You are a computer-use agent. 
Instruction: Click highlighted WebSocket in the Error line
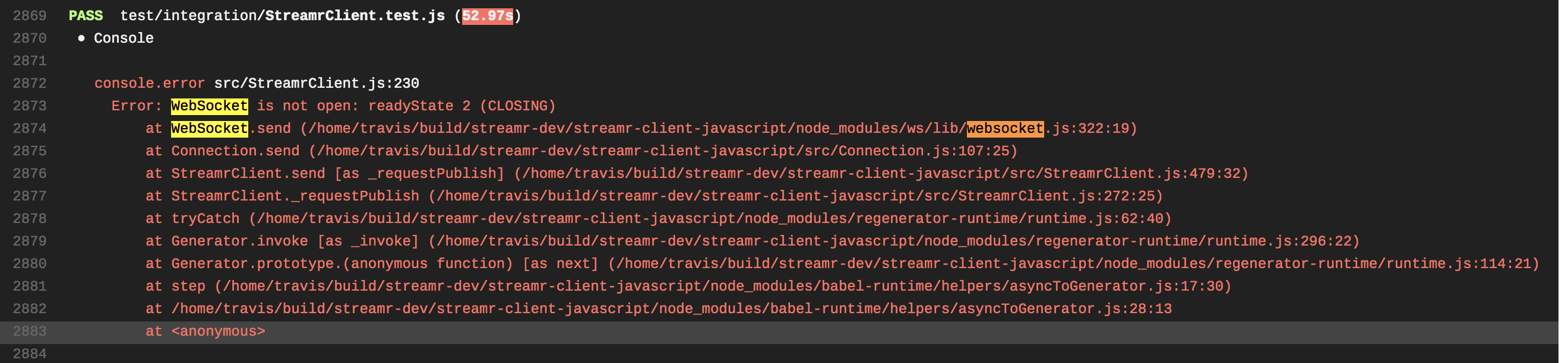pyautogui.click(x=210, y=106)
